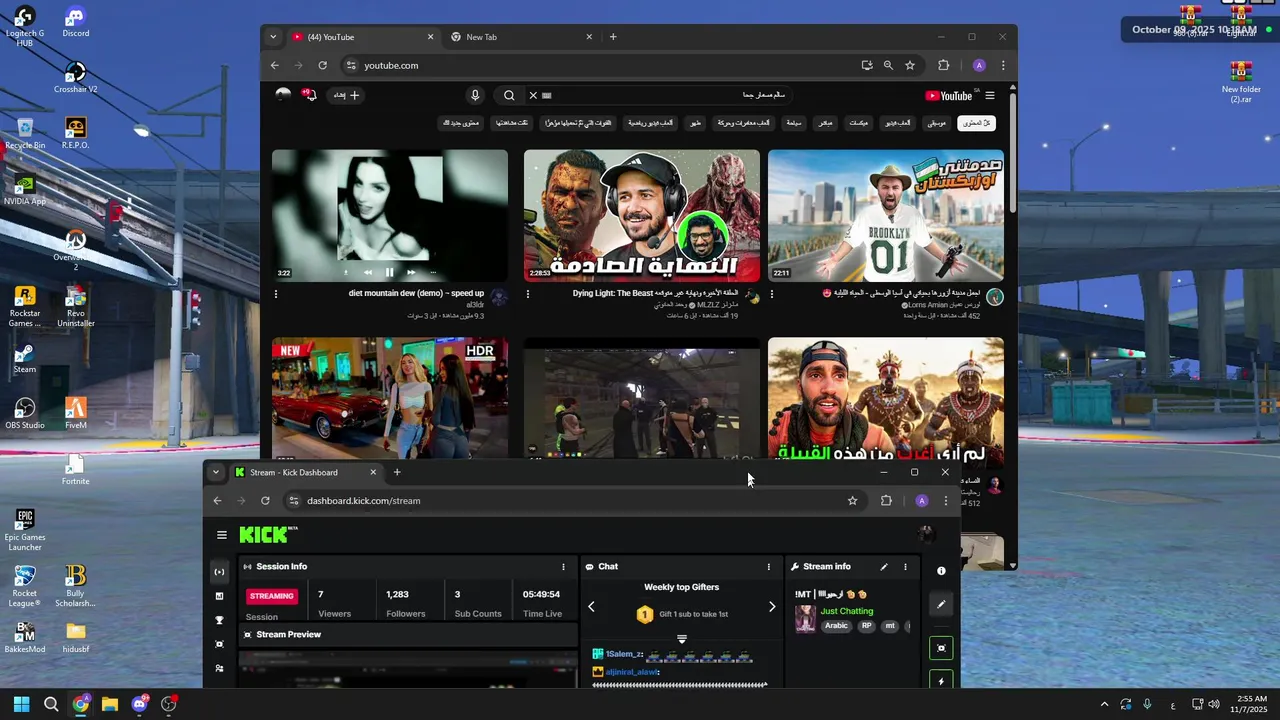Open the diet mountain dew video title
Viewport: 1280px width, 720px height.
click(416, 294)
